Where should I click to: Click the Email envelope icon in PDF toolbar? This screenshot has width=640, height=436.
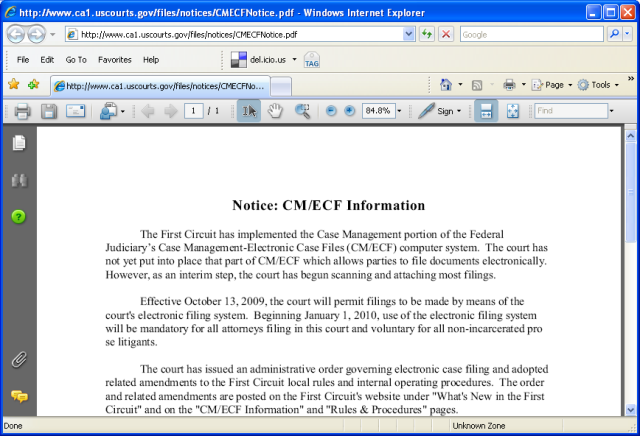pyautogui.click(x=75, y=111)
